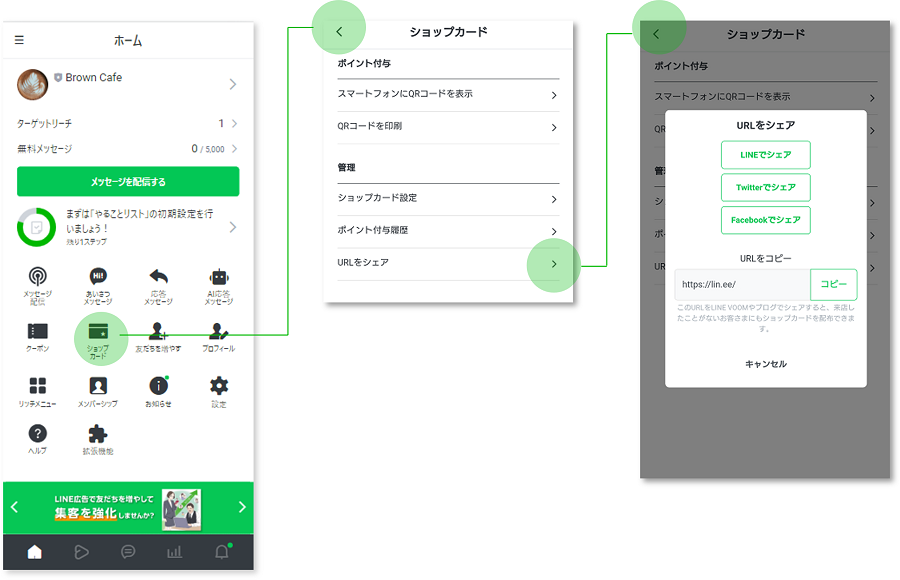Expand the URLをシェア row chevron

click(554, 264)
